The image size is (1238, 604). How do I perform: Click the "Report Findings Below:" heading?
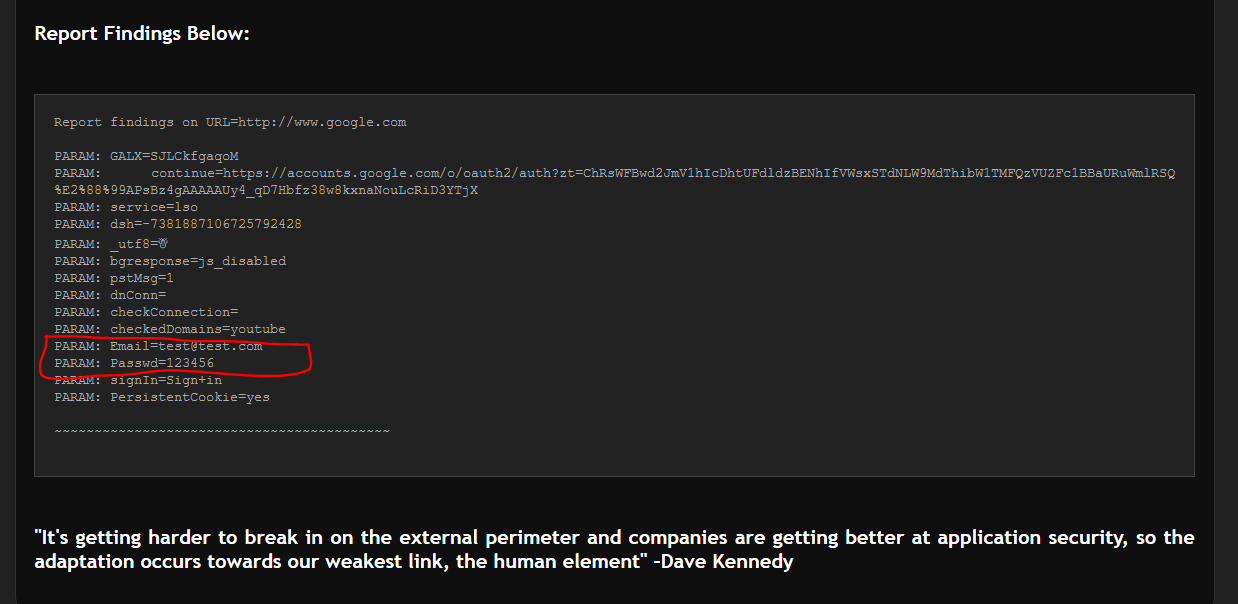pyautogui.click(x=142, y=34)
